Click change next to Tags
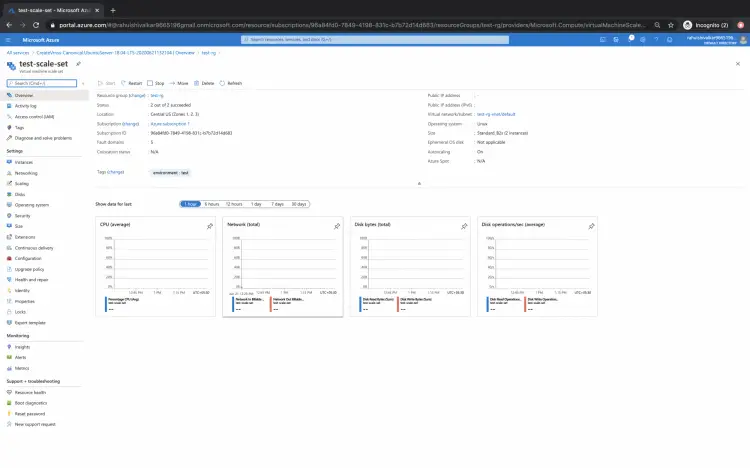This screenshot has height=468, width=750. pyautogui.click(x=115, y=172)
